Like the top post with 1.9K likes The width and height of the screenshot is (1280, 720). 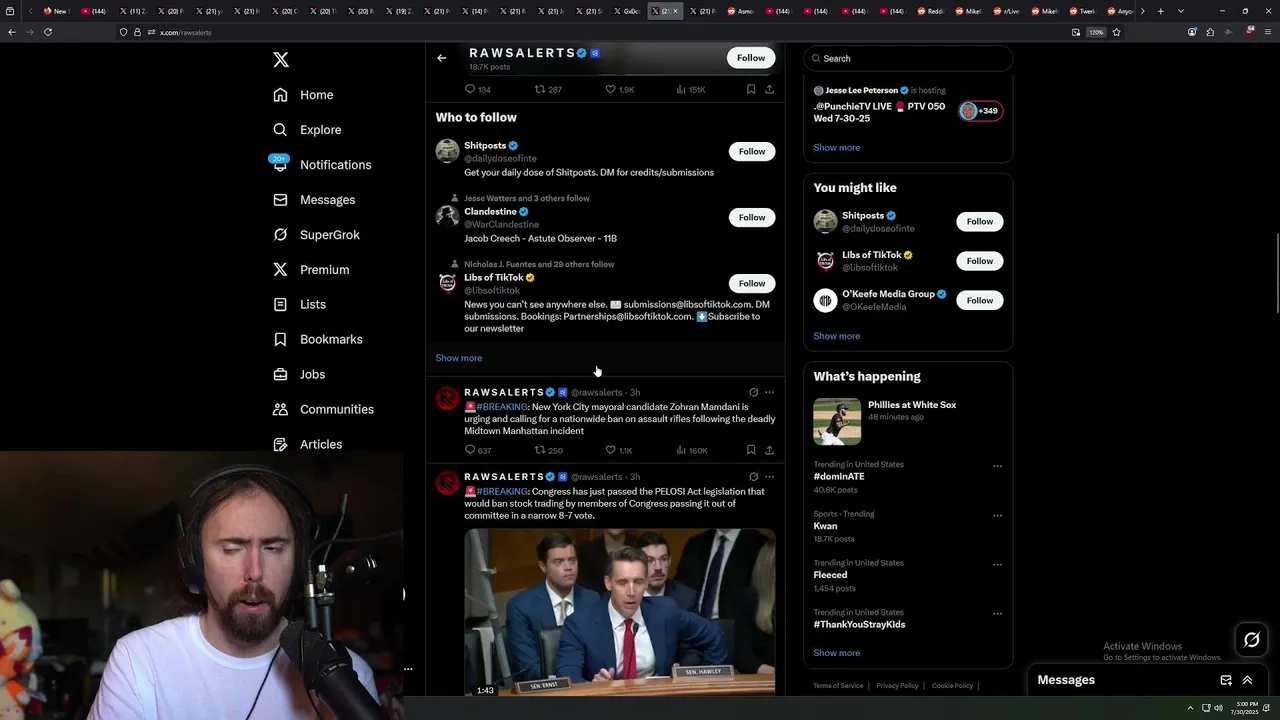click(x=610, y=89)
